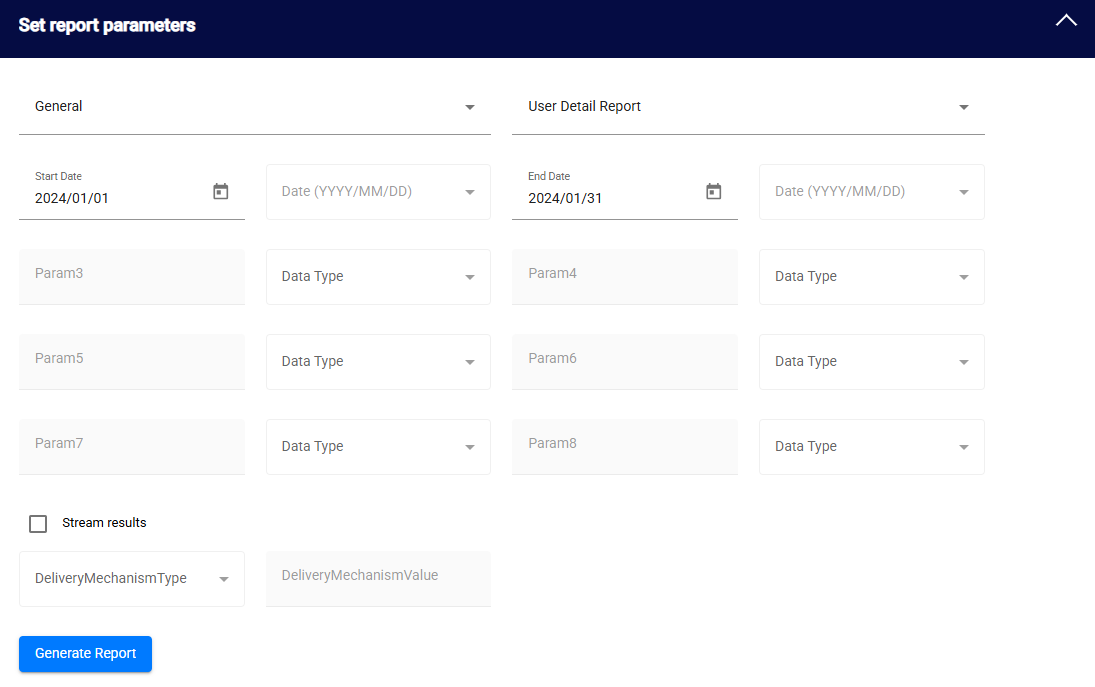
Task: Click the Set report parameters heading
Action: pyautogui.click(x=107, y=26)
